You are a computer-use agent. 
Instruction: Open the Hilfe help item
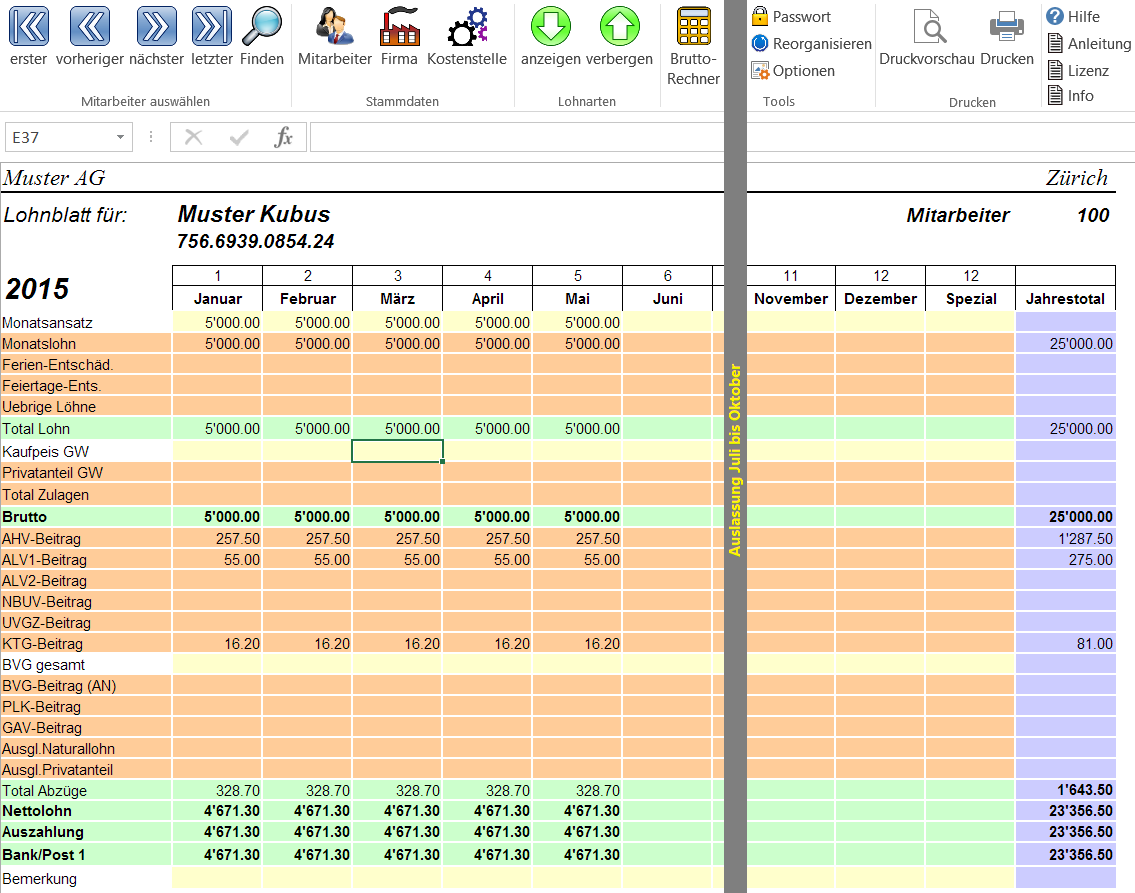(x=1073, y=17)
